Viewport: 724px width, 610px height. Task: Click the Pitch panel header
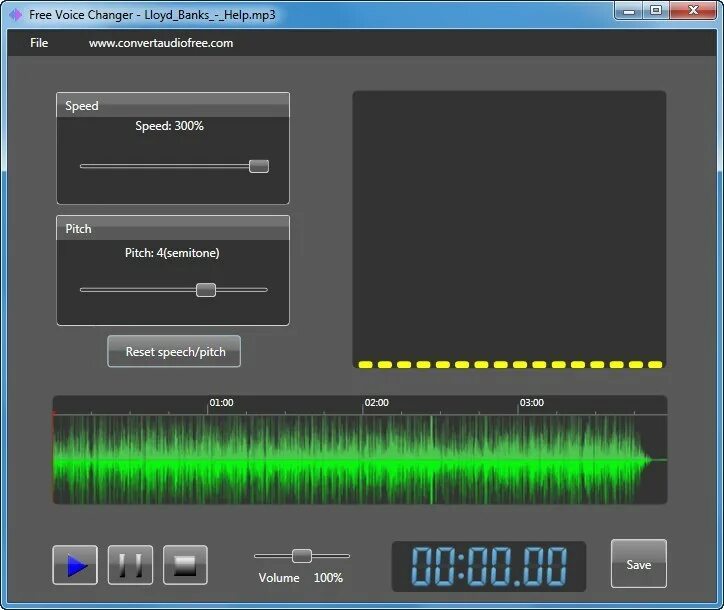[x=173, y=228]
